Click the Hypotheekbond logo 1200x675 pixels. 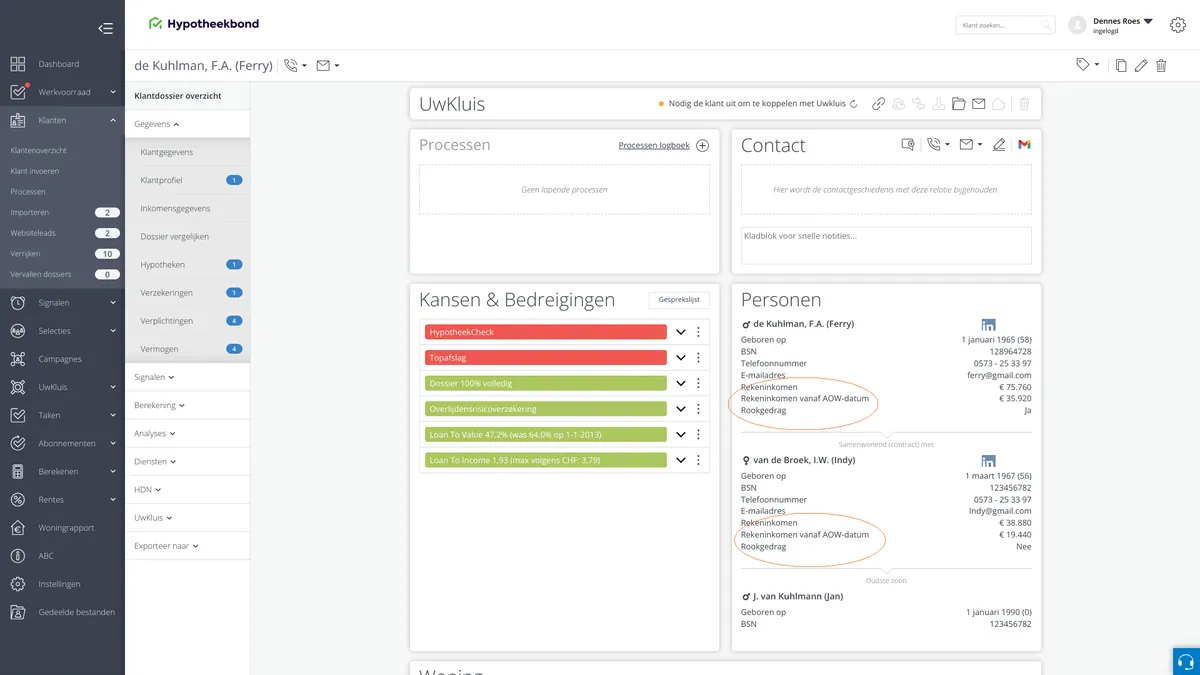coord(203,24)
